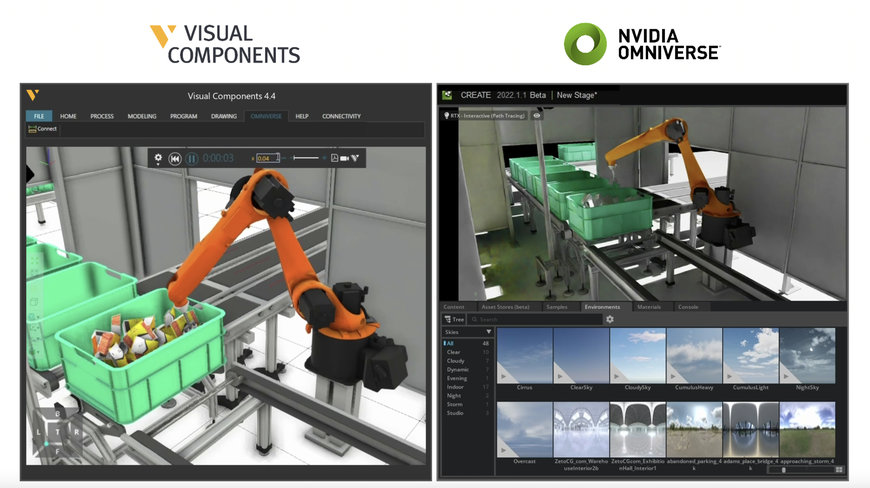This screenshot has height=488, width=870.
Task: Export simulation to PDF icon
Action: click(335, 158)
